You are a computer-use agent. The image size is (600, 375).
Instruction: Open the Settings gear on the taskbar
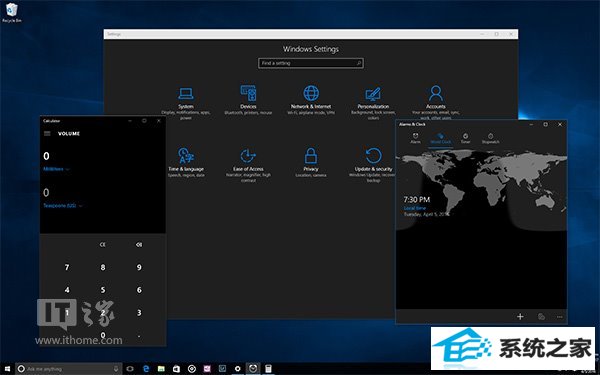point(238,369)
